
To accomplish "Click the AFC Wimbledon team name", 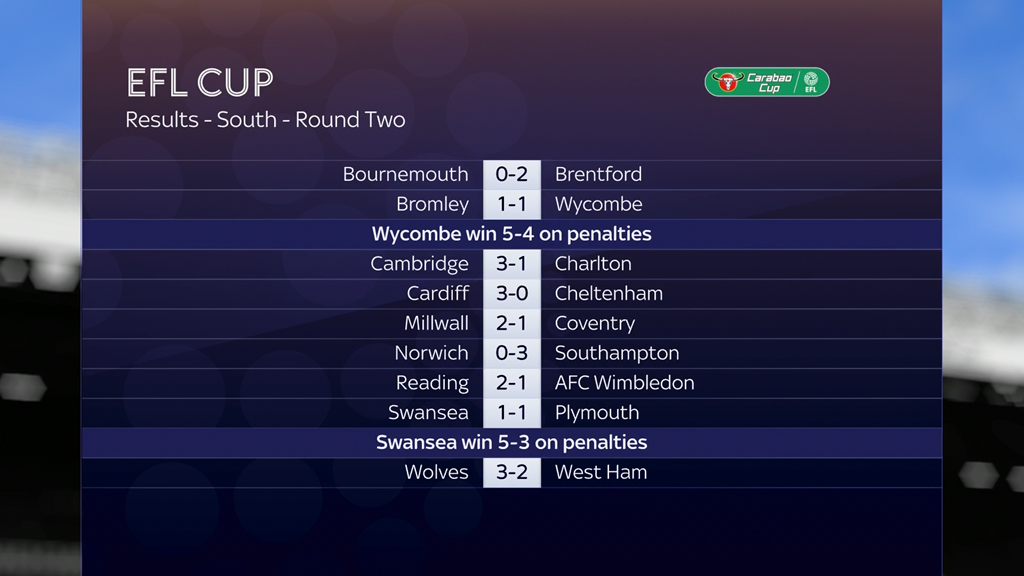I will click(x=624, y=383).
